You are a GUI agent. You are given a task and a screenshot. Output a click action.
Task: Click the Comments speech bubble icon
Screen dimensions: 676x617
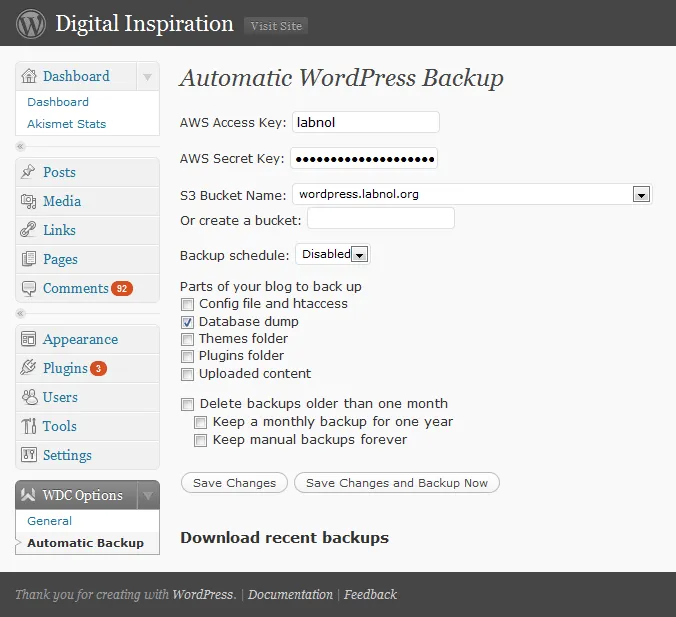click(29, 288)
